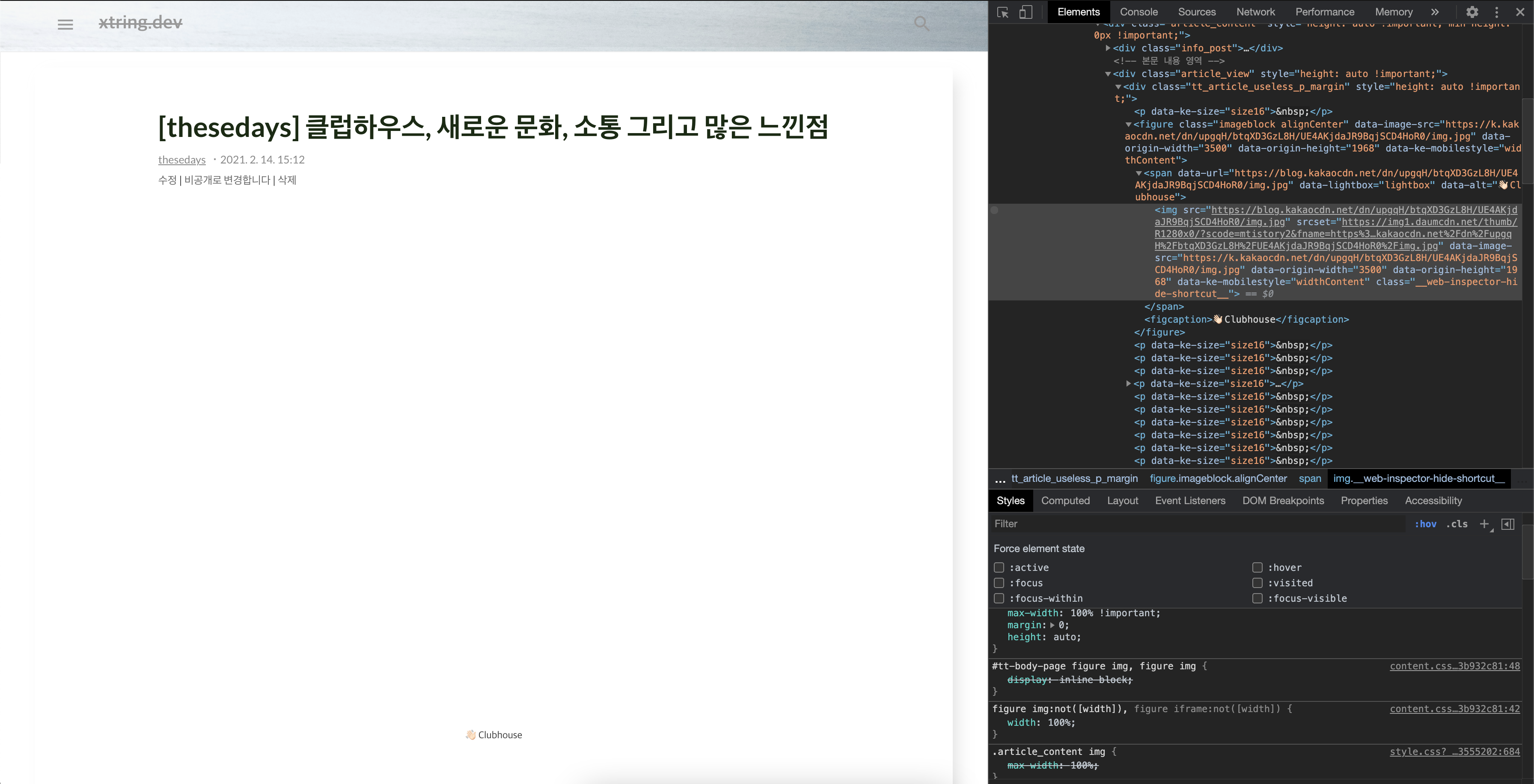Check the :active element state
Screen dimensions: 1534x784
click(x=999, y=567)
